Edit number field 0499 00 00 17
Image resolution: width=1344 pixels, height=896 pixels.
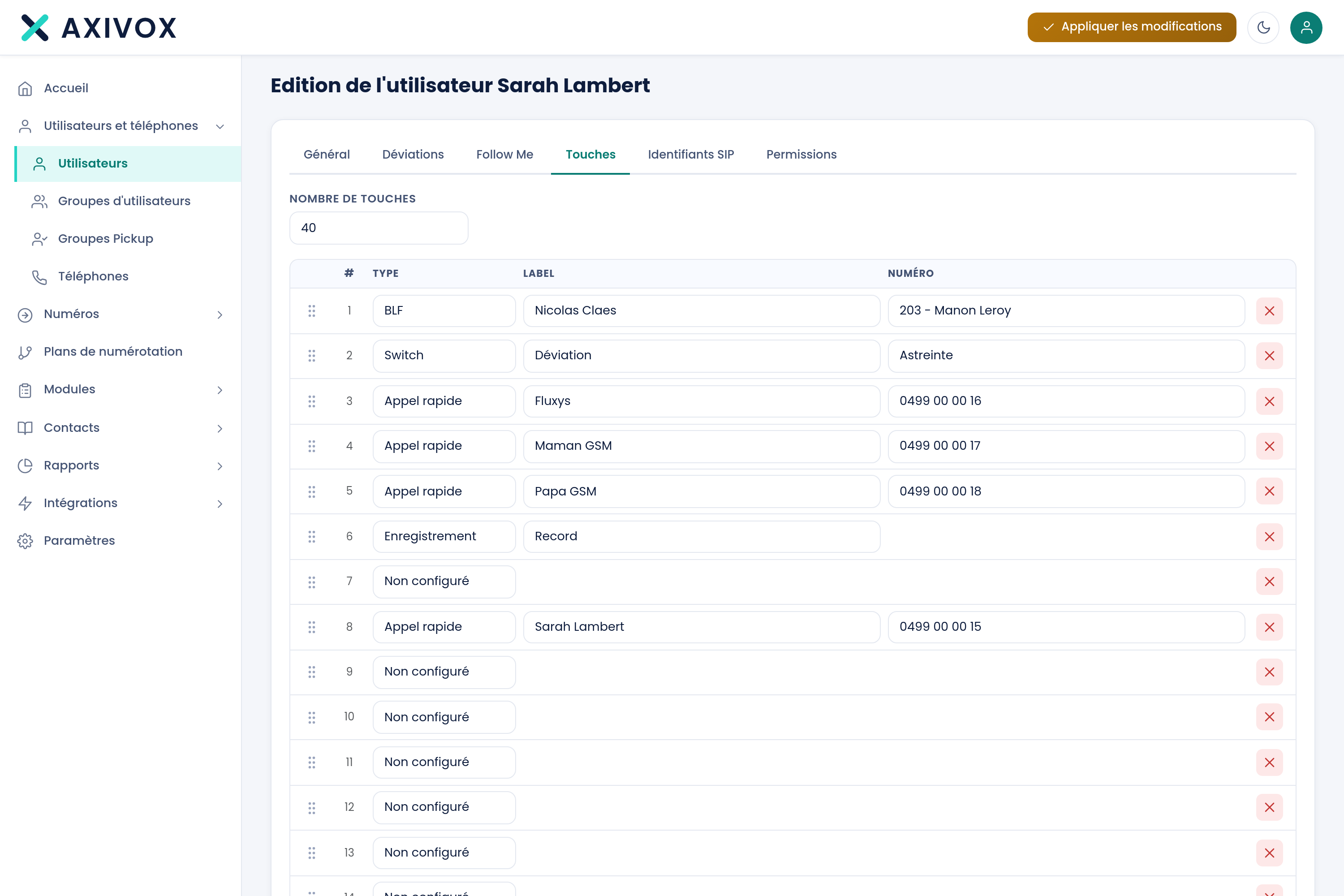(1066, 446)
